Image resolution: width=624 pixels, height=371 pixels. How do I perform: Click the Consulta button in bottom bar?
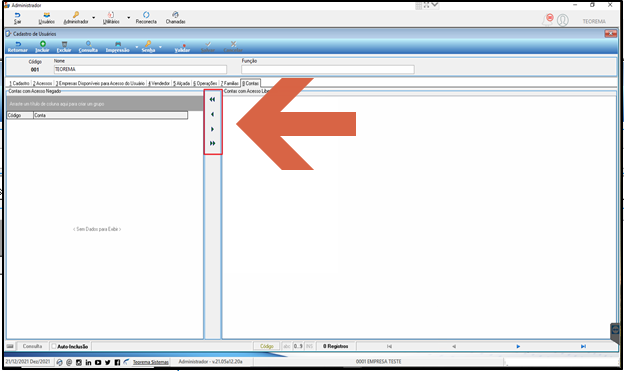[x=32, y=346]
